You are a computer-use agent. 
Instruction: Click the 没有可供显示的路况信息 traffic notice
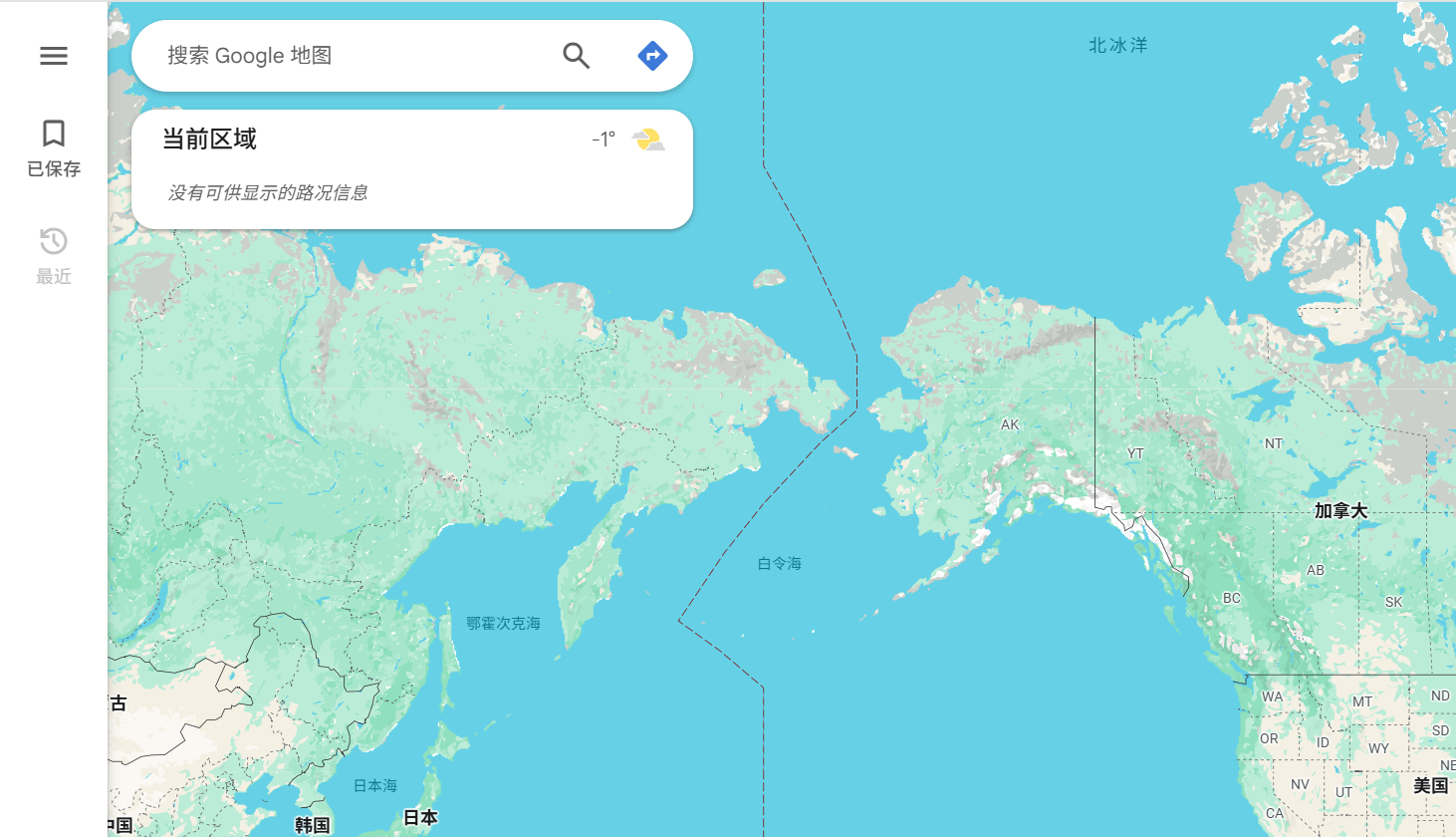click(268, 192)
